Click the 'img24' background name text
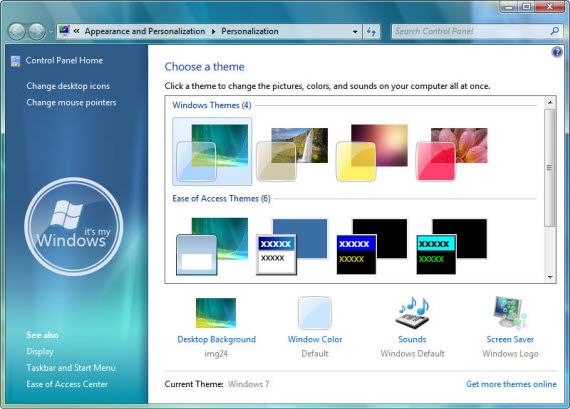Screen dimensions: 570x409 click(216, 354)
